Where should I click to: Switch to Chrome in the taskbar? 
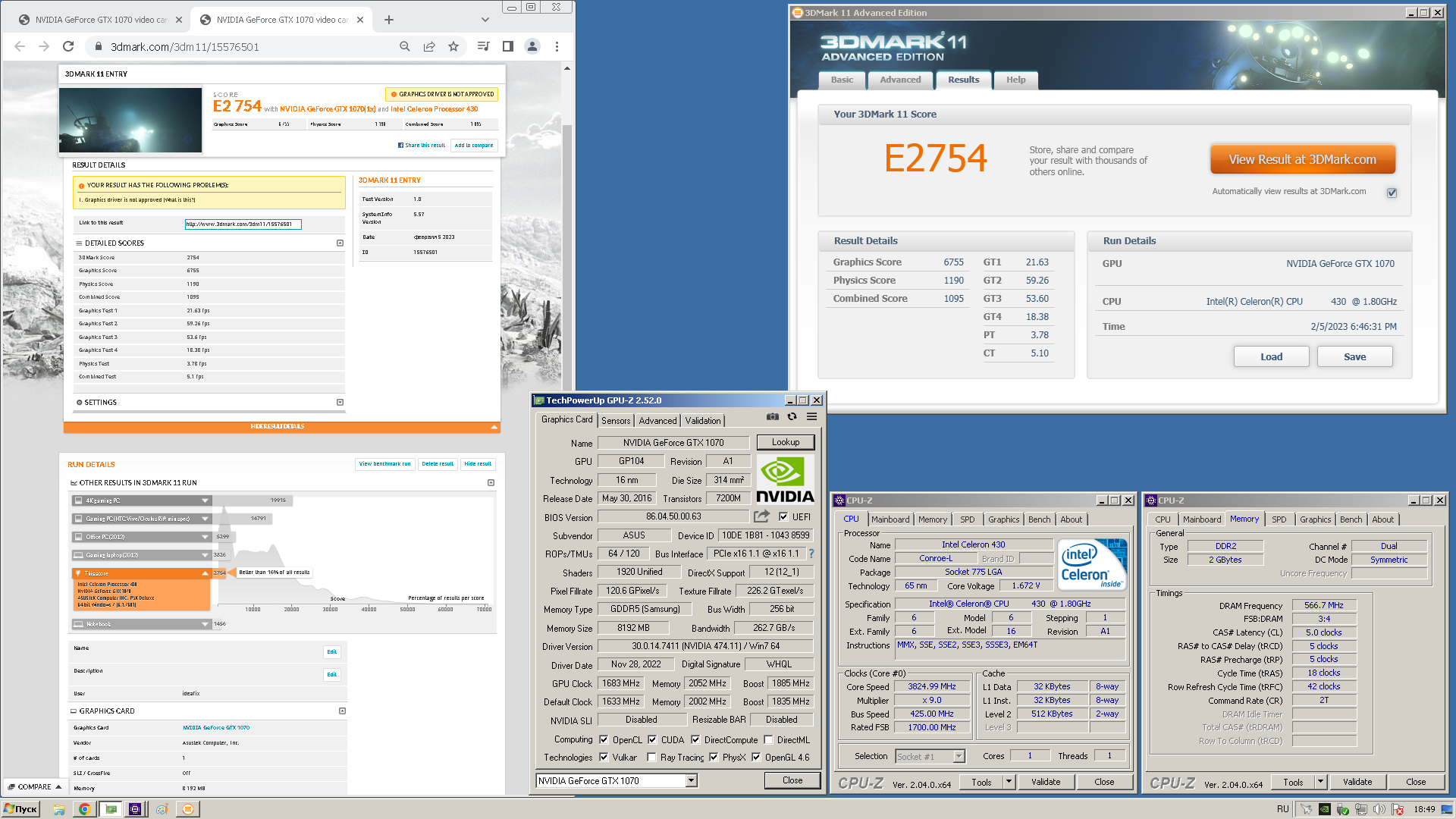pyautogui.click(x=84, y=809)
